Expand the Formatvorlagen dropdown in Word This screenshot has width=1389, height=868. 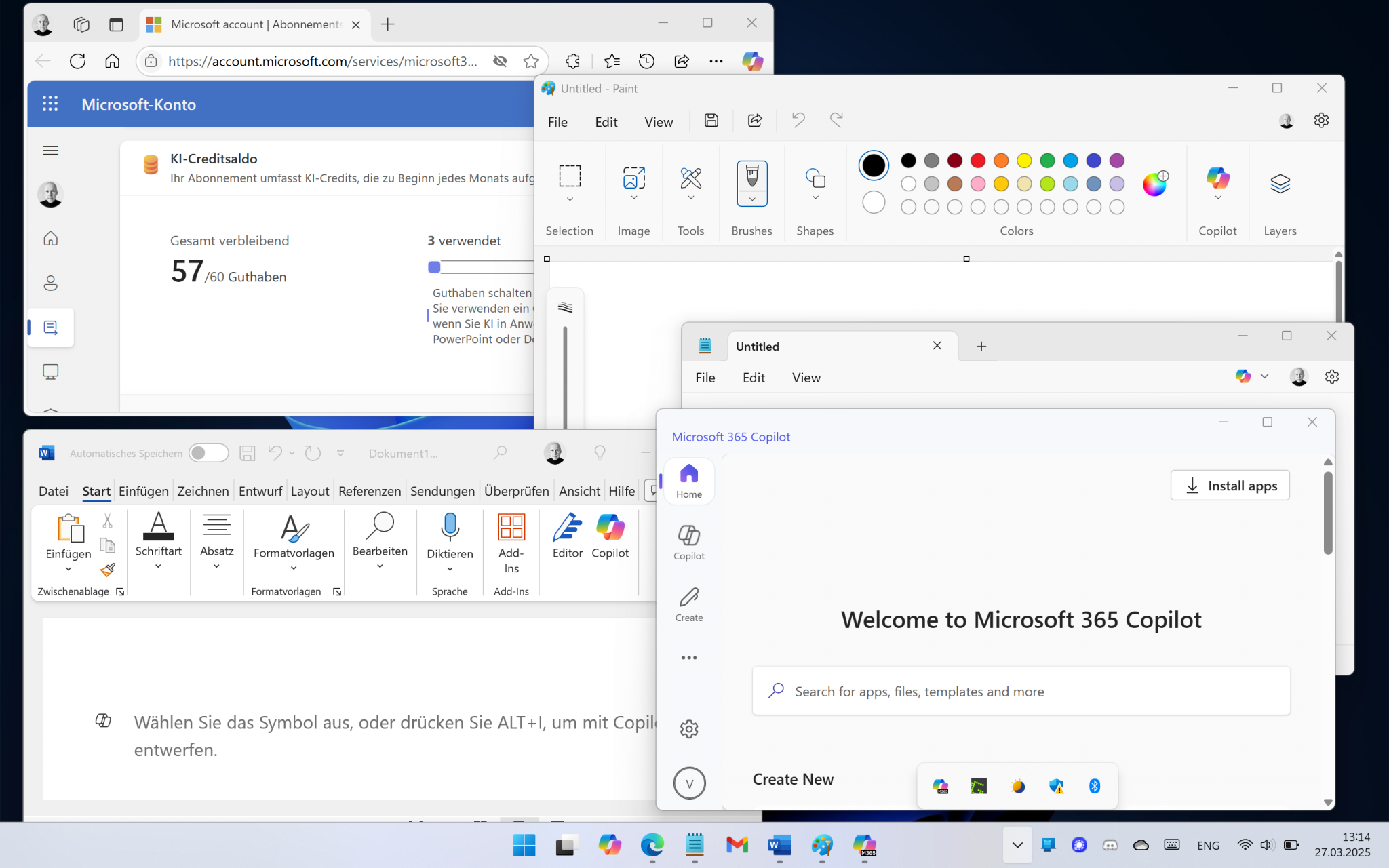click(x=294, y=568)
